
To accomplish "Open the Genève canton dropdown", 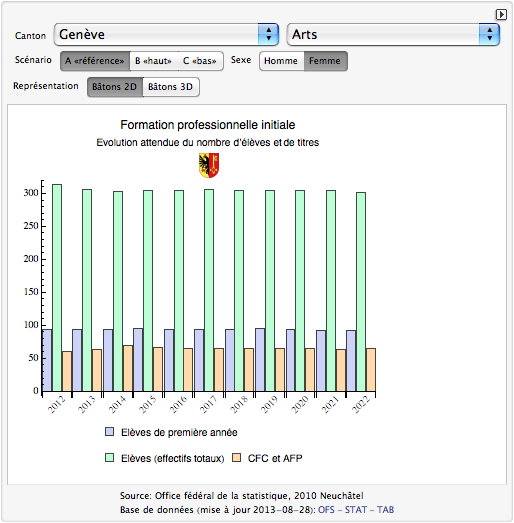I will 166,34.
